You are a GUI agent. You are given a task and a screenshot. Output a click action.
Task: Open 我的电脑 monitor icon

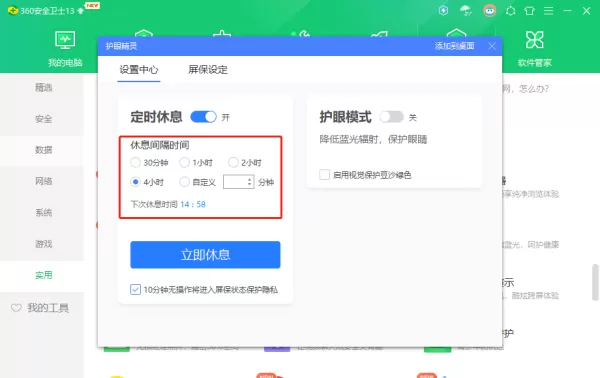65,40
